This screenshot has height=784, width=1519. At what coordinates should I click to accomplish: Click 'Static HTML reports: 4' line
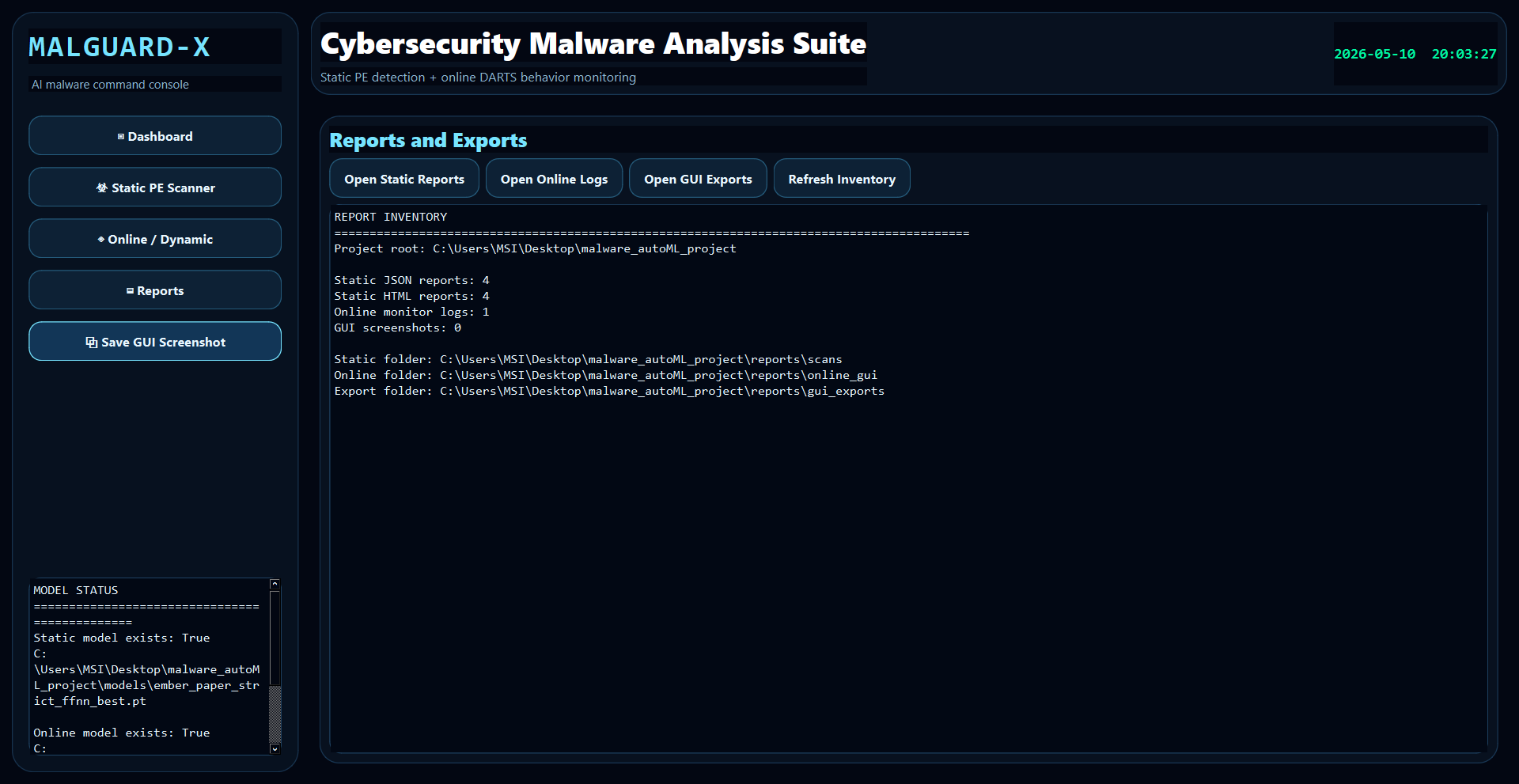pos(411,296)
